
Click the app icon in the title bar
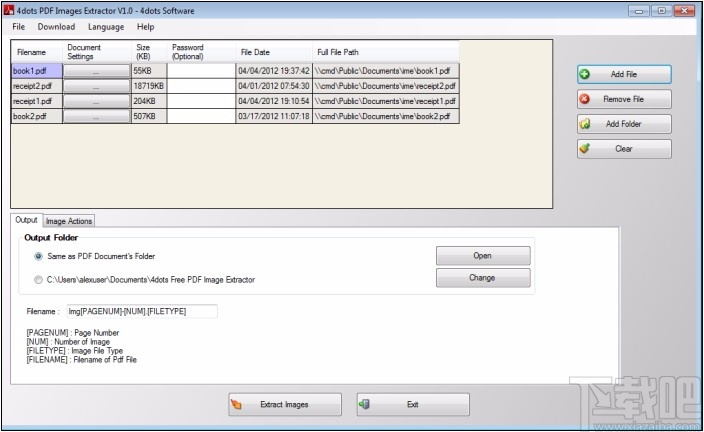click(x=9, y=10)
